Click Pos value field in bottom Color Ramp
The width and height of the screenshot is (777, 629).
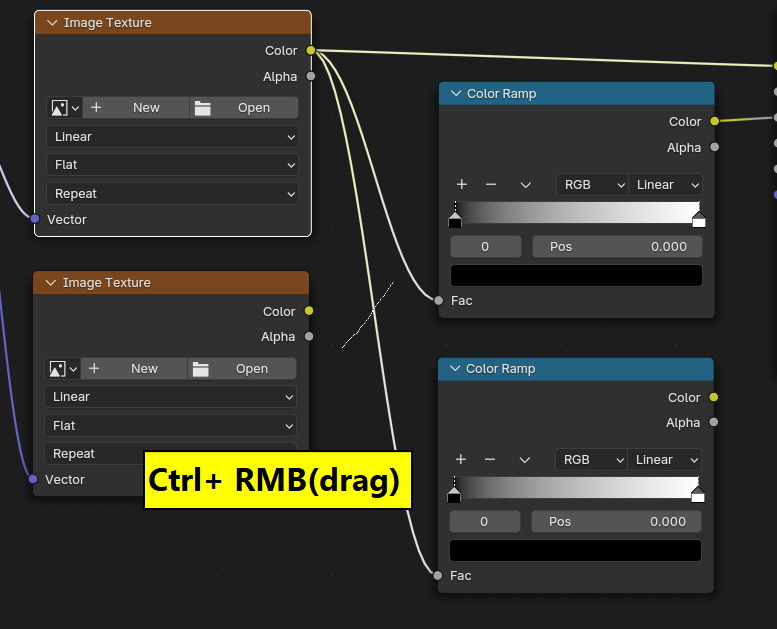click(x=616, y=521)
